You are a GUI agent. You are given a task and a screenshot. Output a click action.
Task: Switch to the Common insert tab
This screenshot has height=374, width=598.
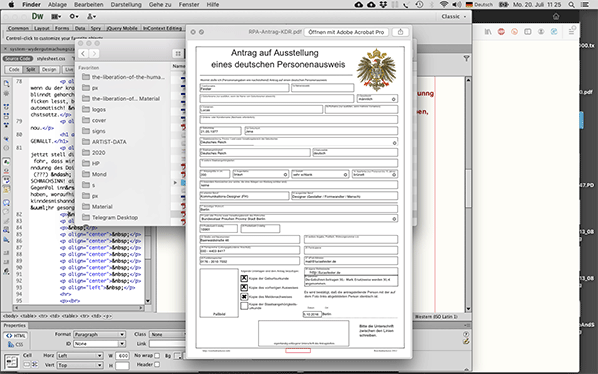[18, 28]
